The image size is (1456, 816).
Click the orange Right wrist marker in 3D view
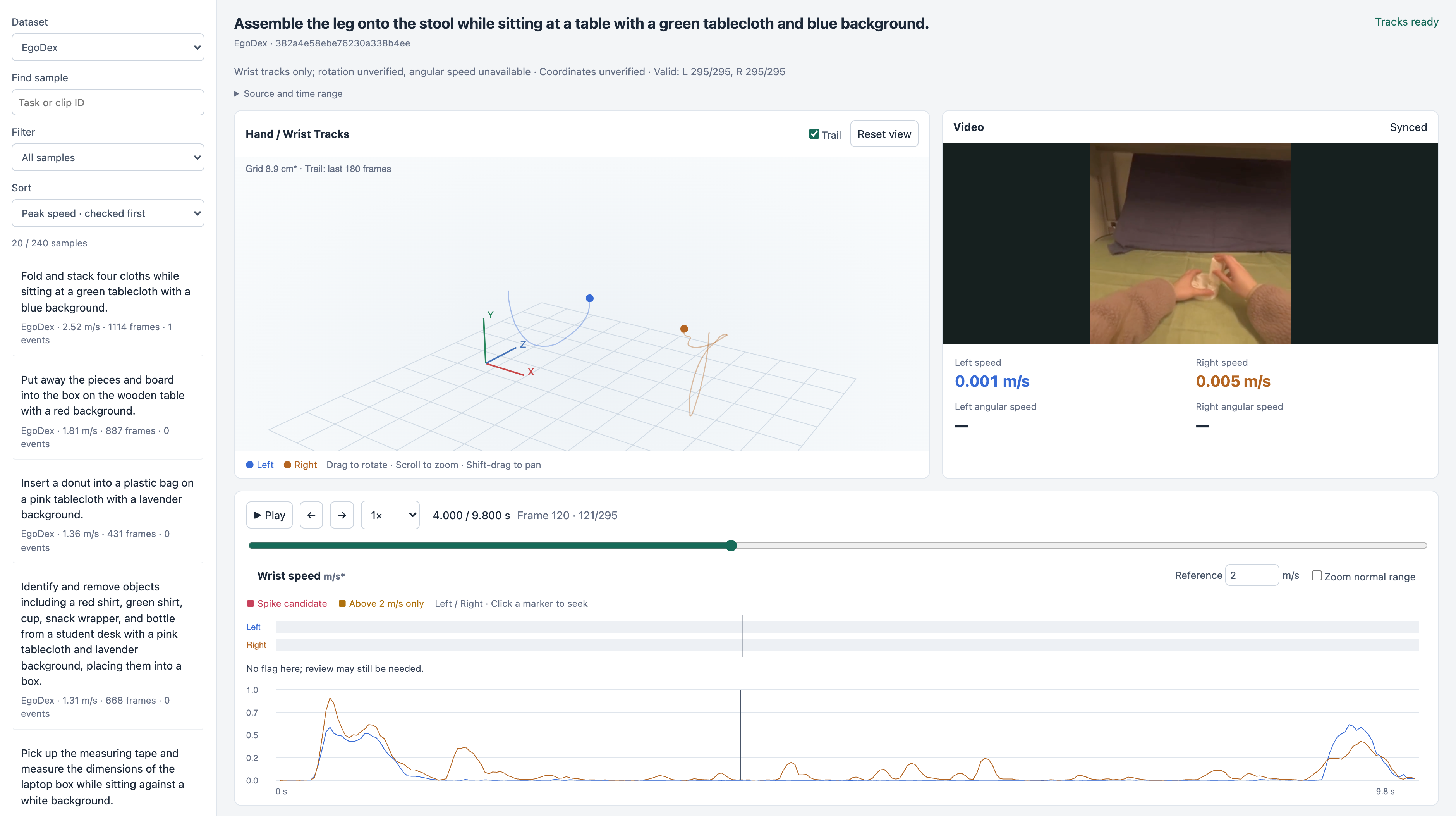pyautogui.click(x=684, y=329)
